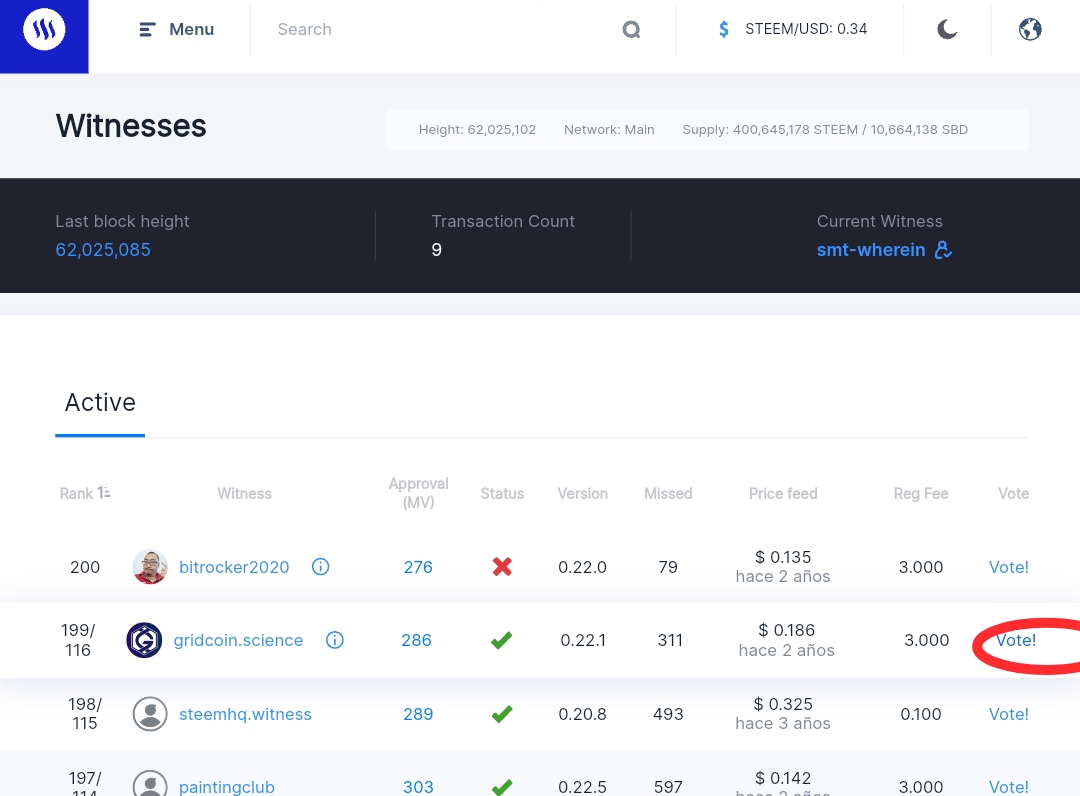Toggle dark mode moon icon
The width and height of the screenshot is (1080, 796).
coord(947,29)
